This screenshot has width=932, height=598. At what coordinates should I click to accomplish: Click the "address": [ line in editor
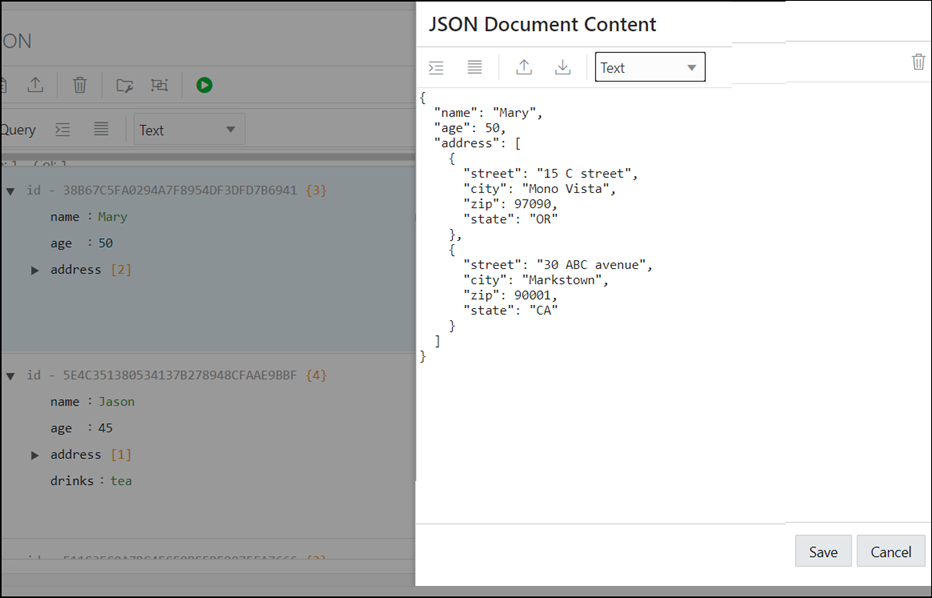[477, 143]
